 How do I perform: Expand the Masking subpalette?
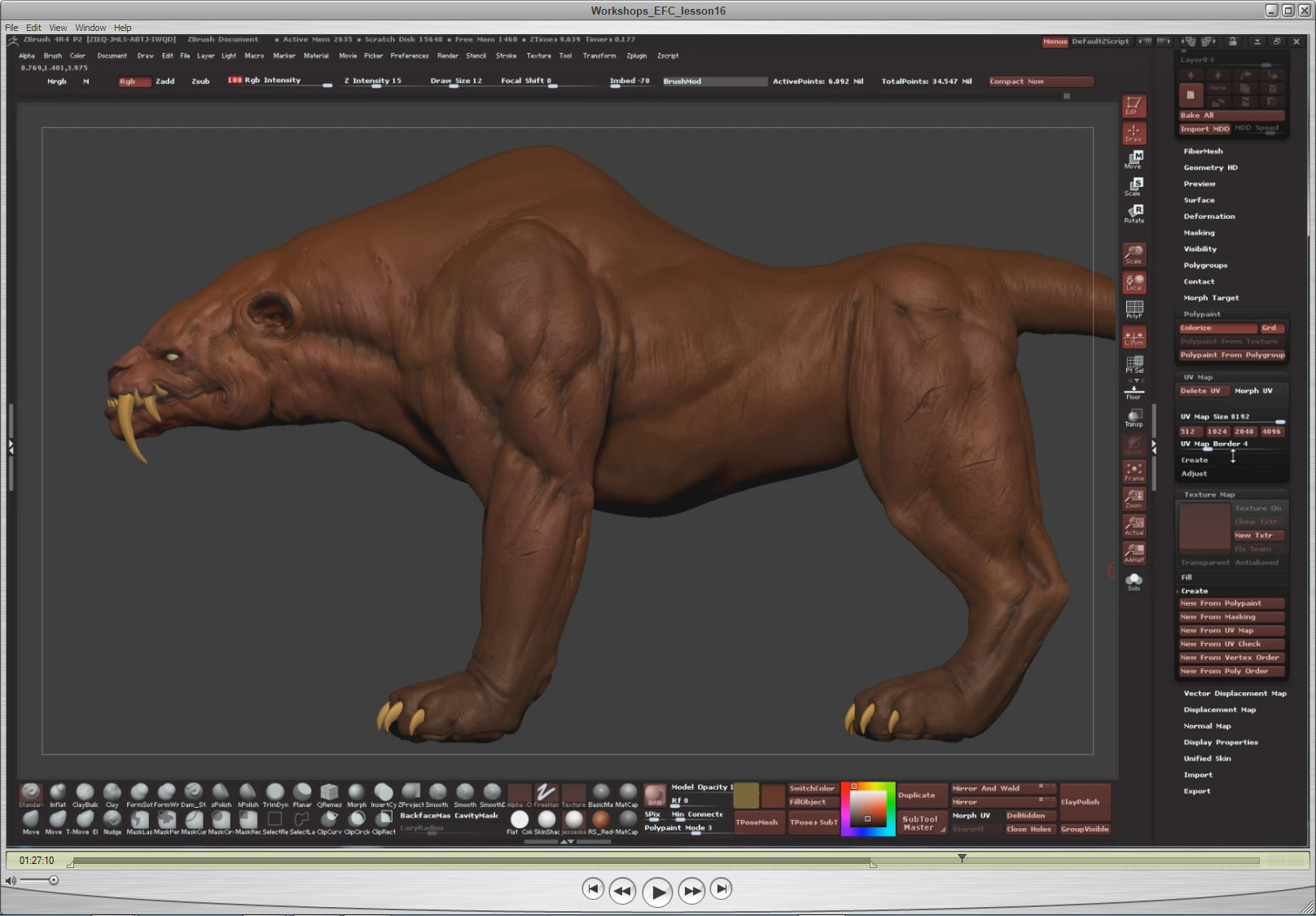click(1199, 233)
